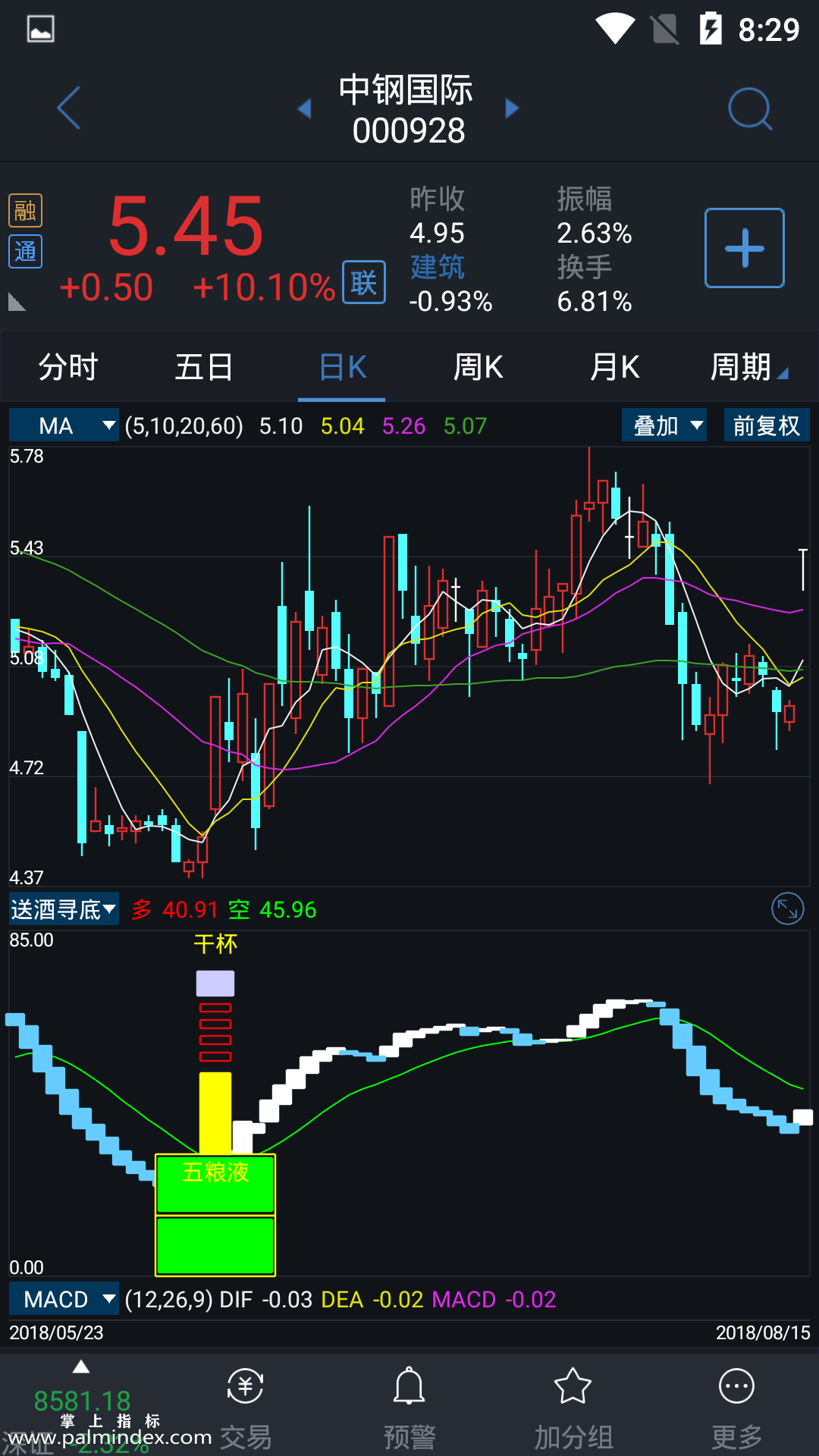Tap the end date 2018/08/15
This screenshot has width=819, height=1456.
click(763, 1332)
